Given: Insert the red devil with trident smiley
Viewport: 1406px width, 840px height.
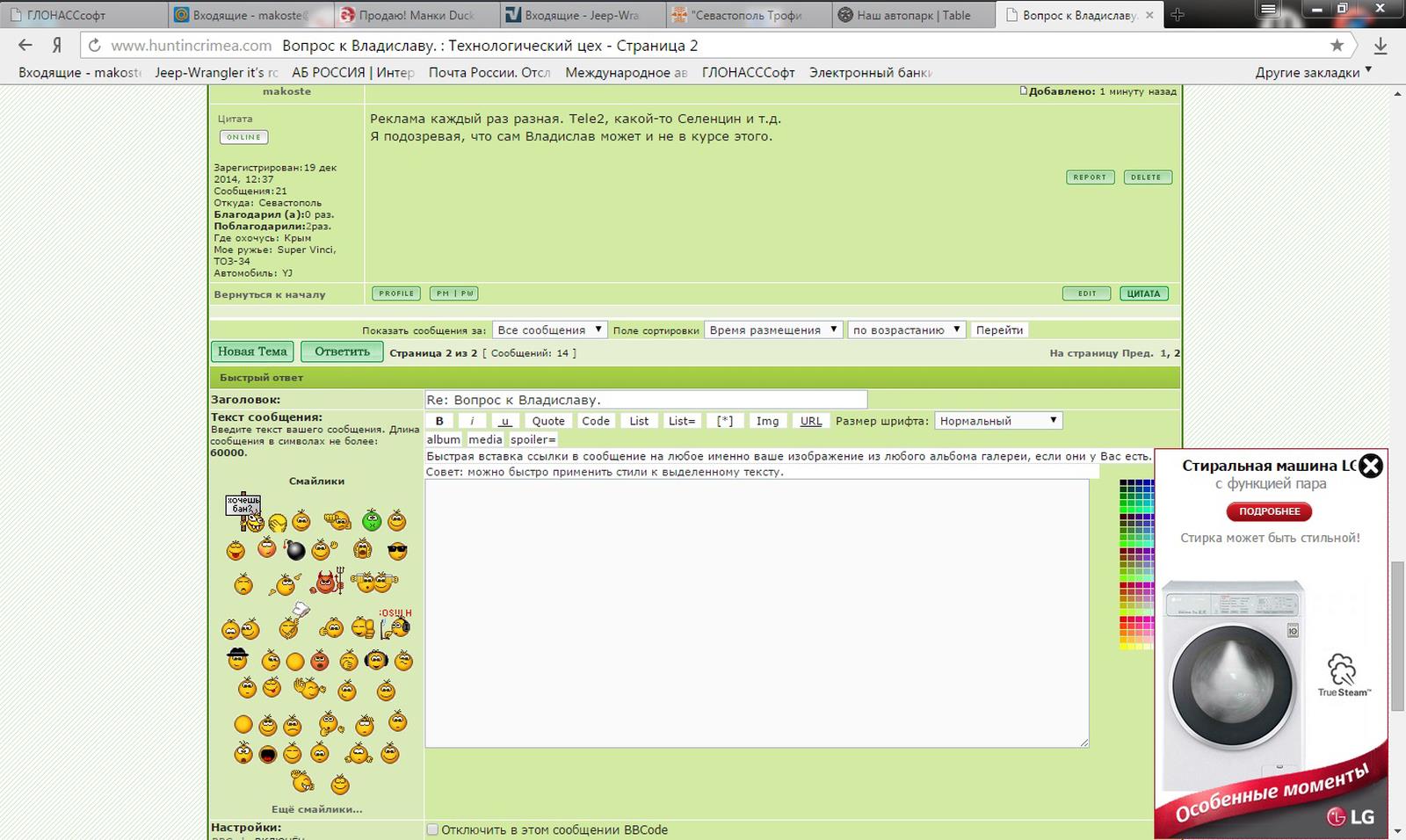Looking at the screenshot, I should [x=328, y=582].
